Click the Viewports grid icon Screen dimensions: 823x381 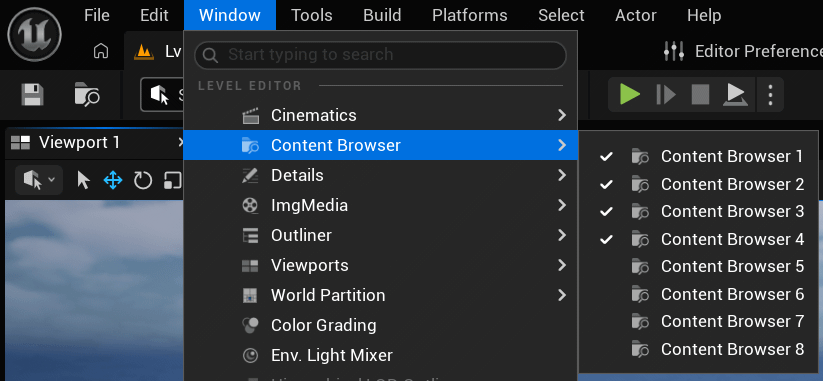[x=250, y=266]
